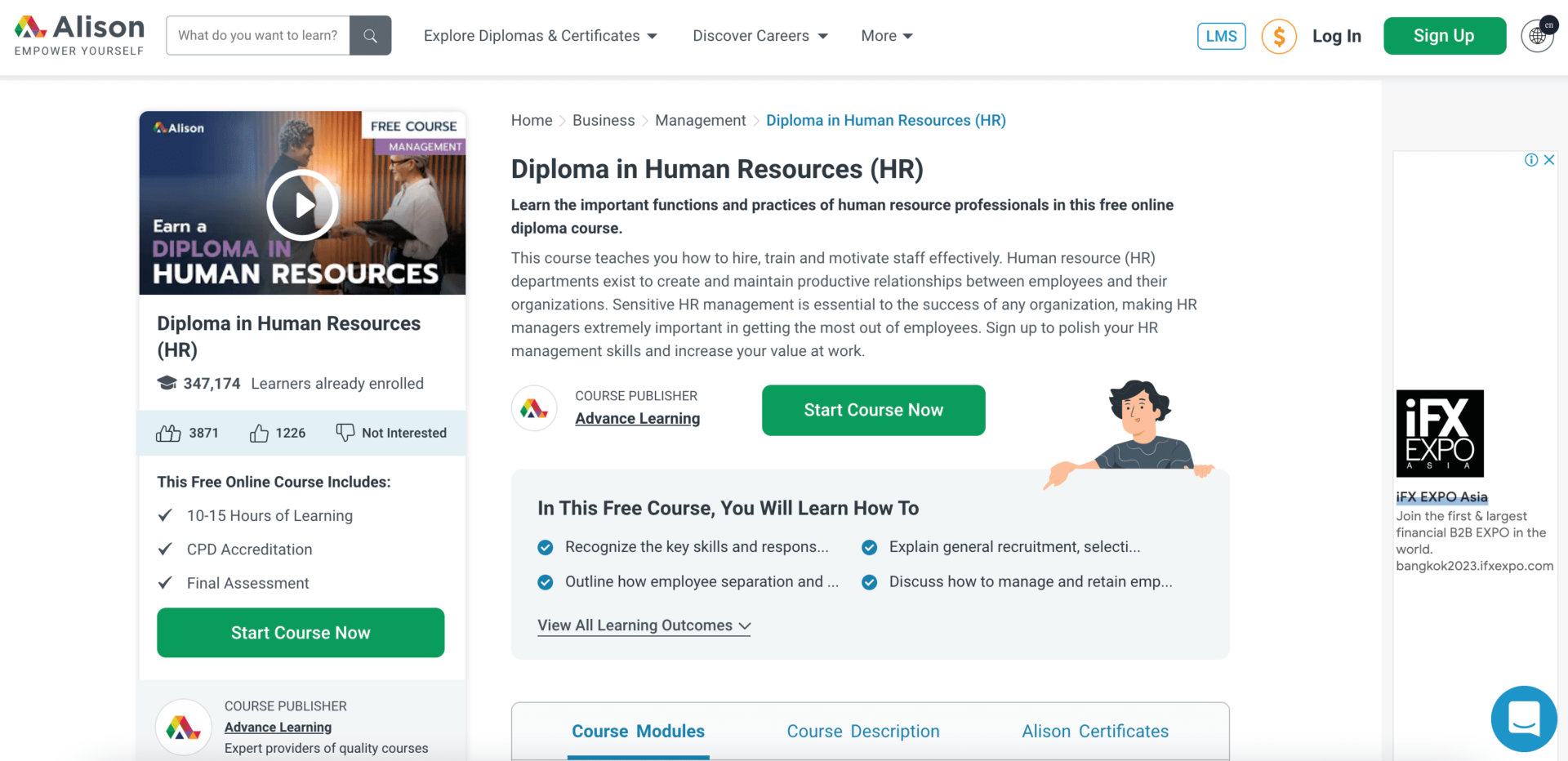The image size is (1568, 761).
Task: Click the search magnifier icon button
Action: pyautogui.click(x=370, y=36)
